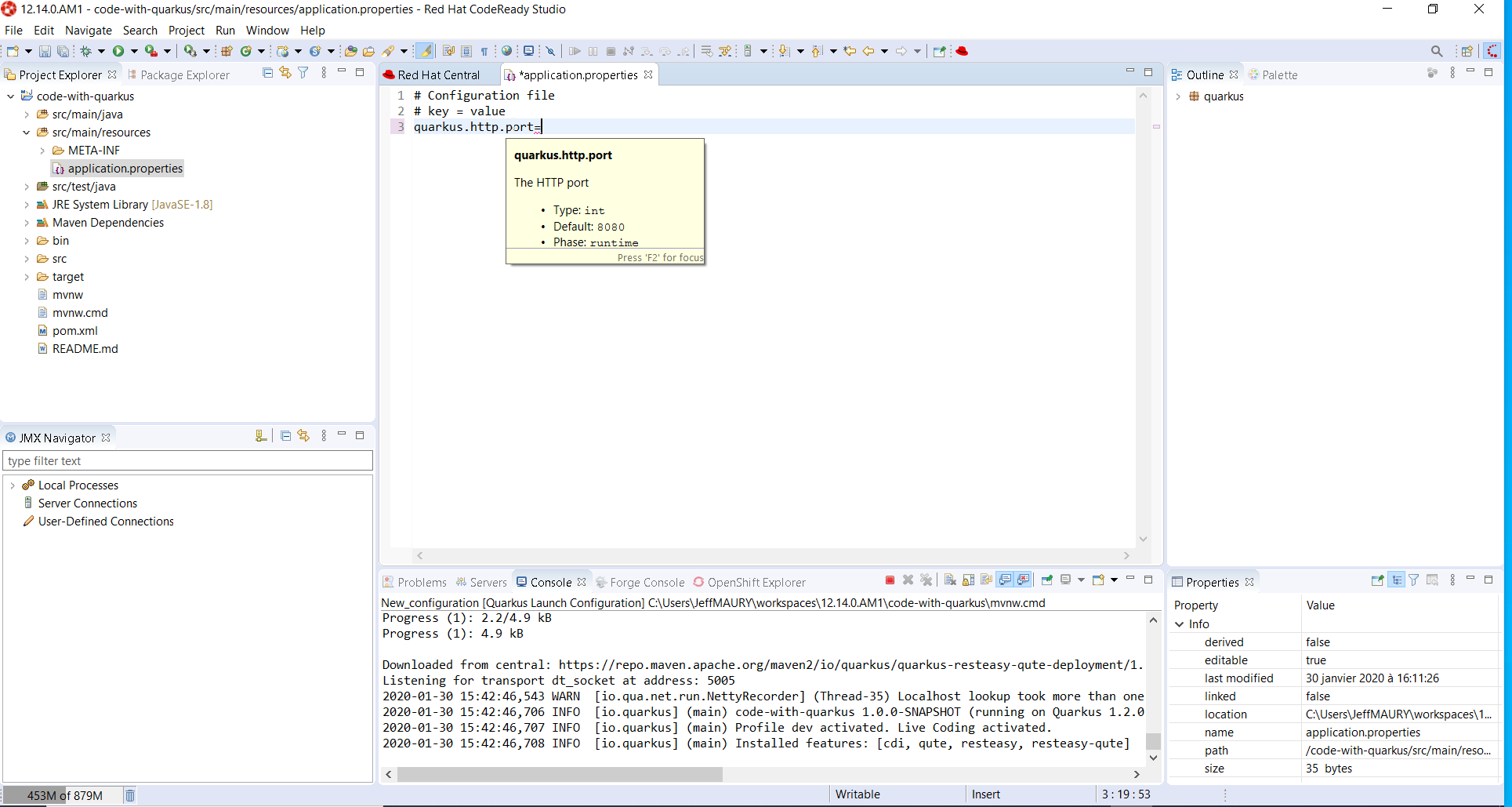Expand the quarkus node in Outline
This screenshot has height=807, width=1512.
1178,96
